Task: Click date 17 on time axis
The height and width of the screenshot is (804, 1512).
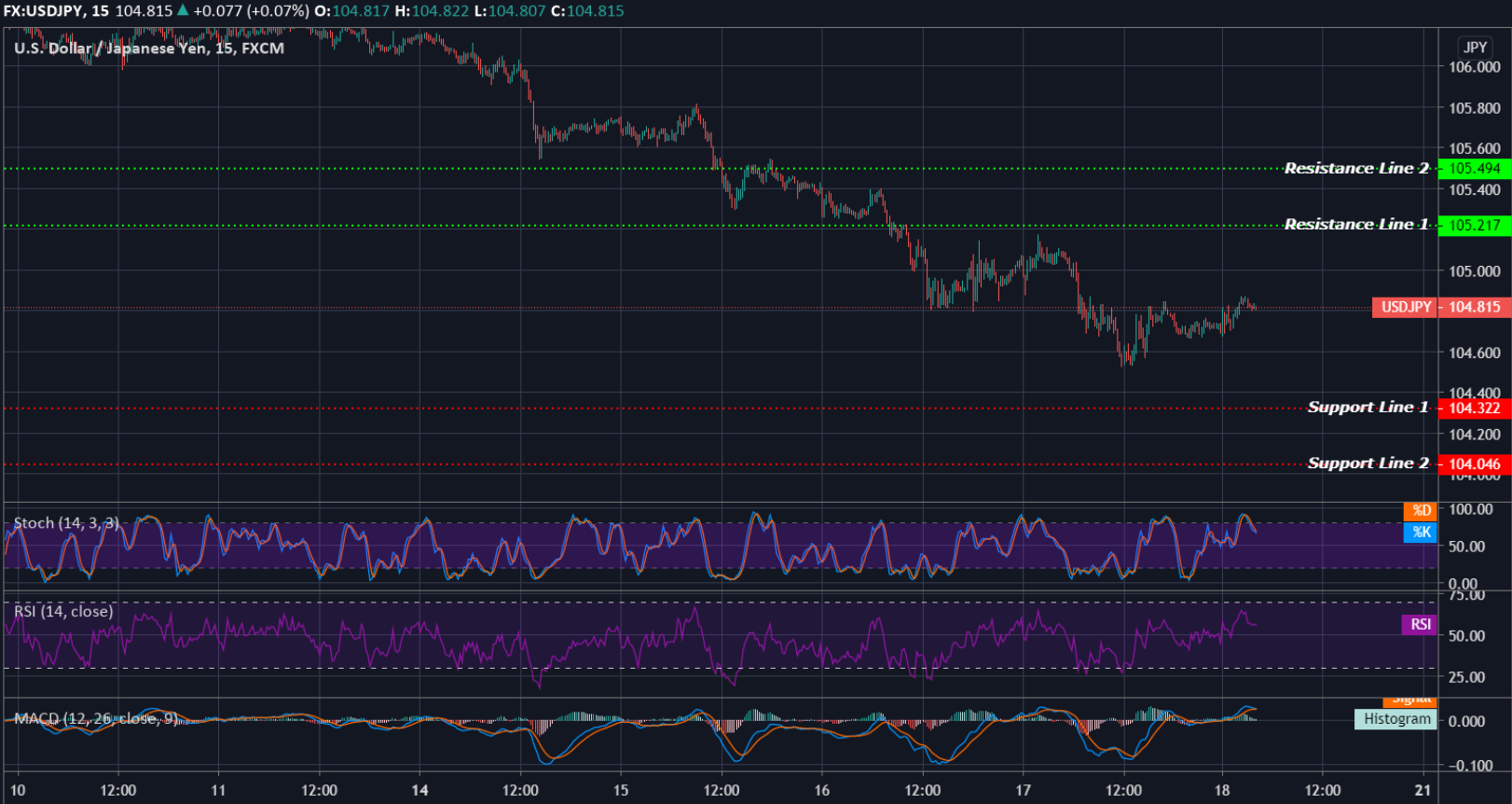Action: click(1024, 790)
